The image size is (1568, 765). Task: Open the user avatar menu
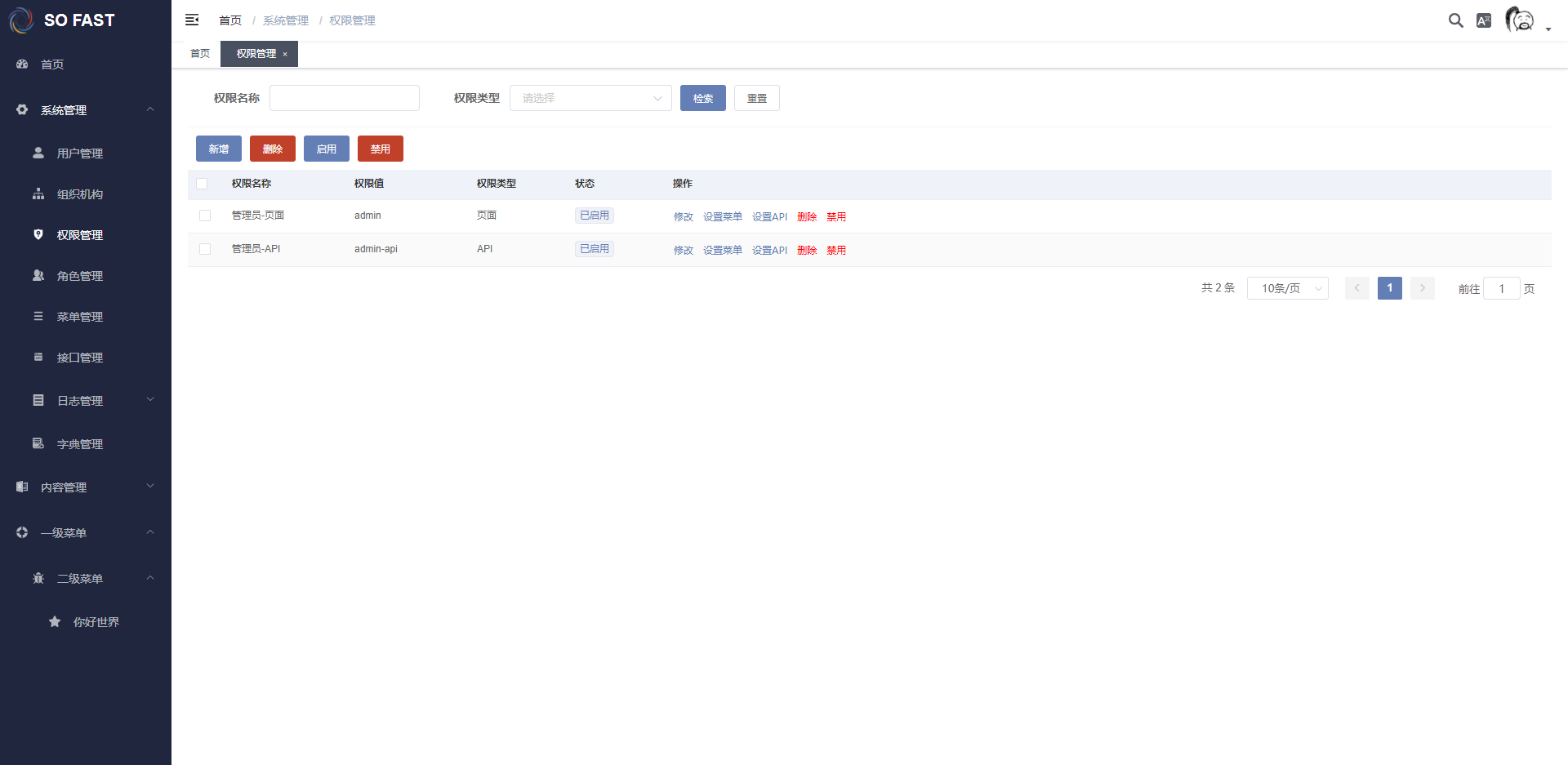point(1520,20)
